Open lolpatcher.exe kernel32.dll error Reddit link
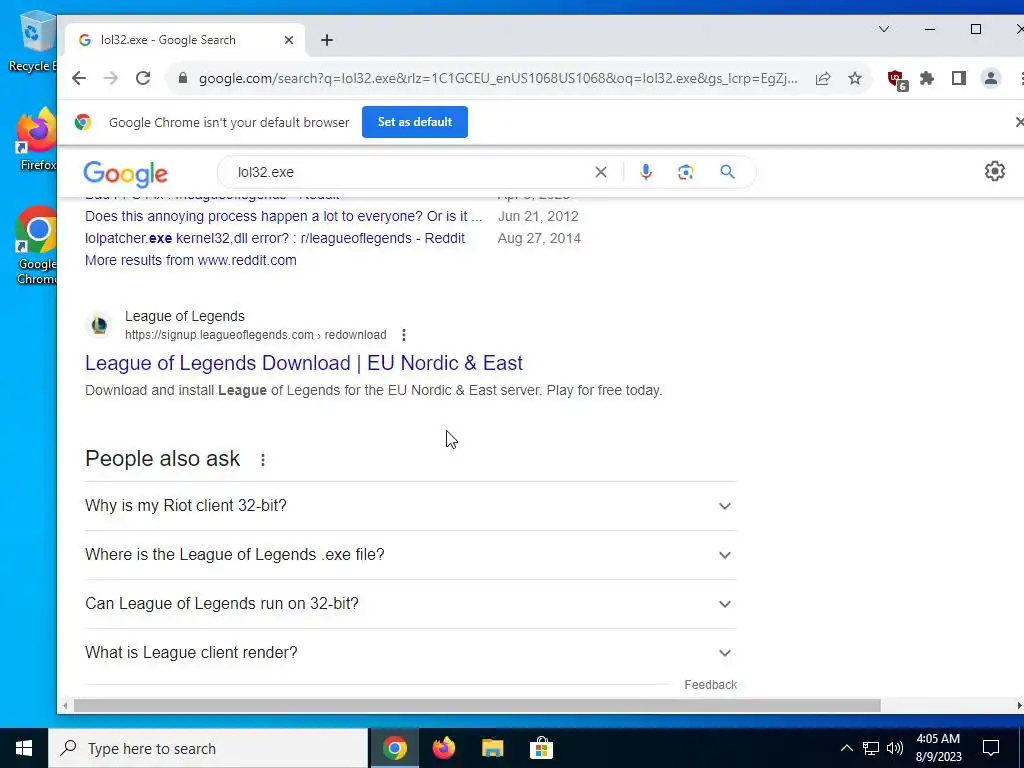The height and width of the screenshot is (768, 1024). [275, 238]
